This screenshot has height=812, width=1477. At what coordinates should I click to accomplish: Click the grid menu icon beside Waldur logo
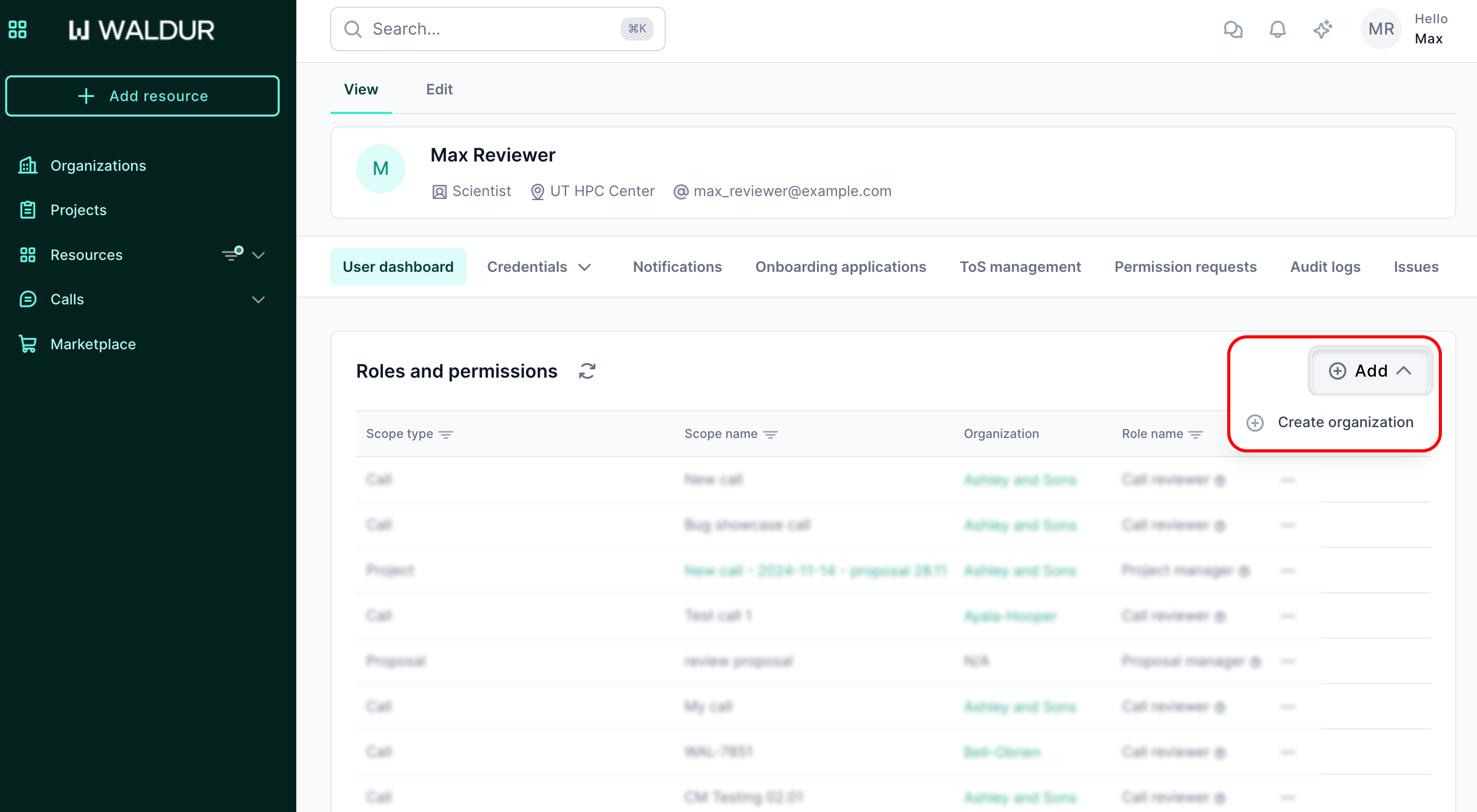point(18,29)
